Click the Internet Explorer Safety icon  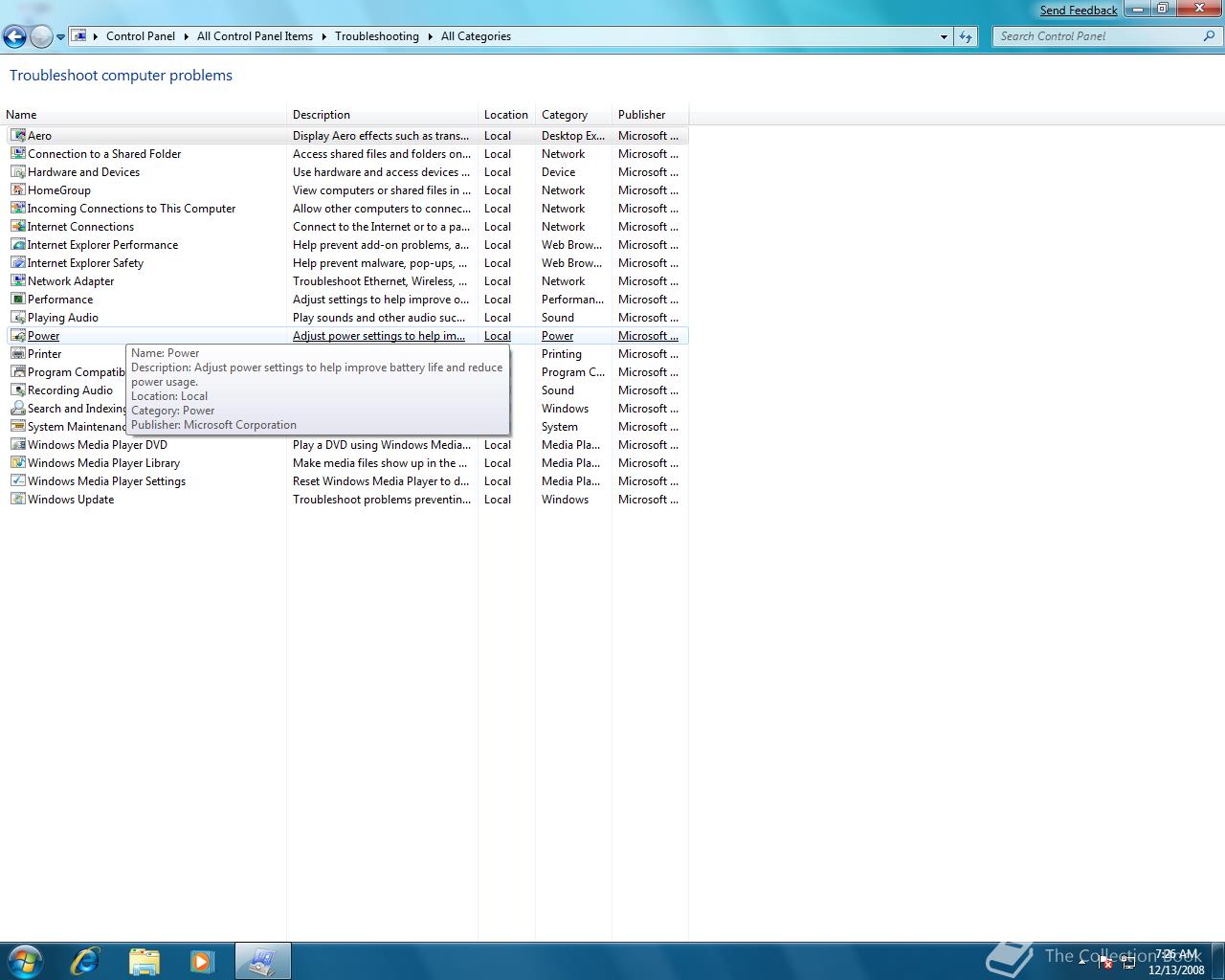click(x=18, y=263)
